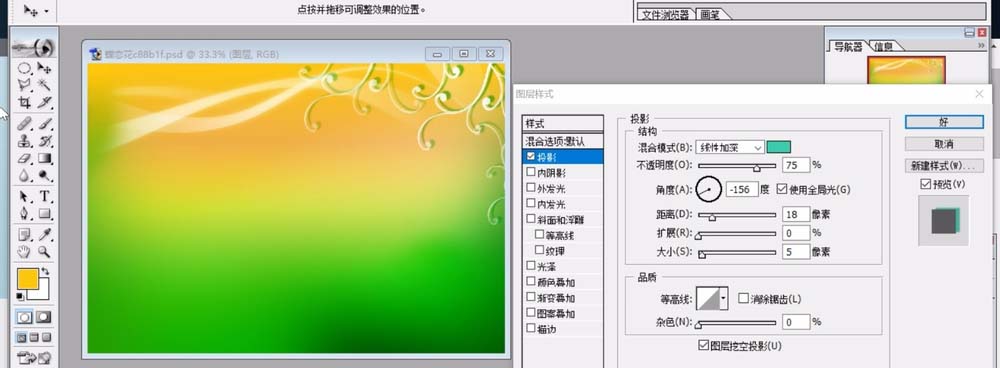This screenshot has width=1000, height=368.
Task: Click the 取消 cancel button
Action: tap(944, 144)
